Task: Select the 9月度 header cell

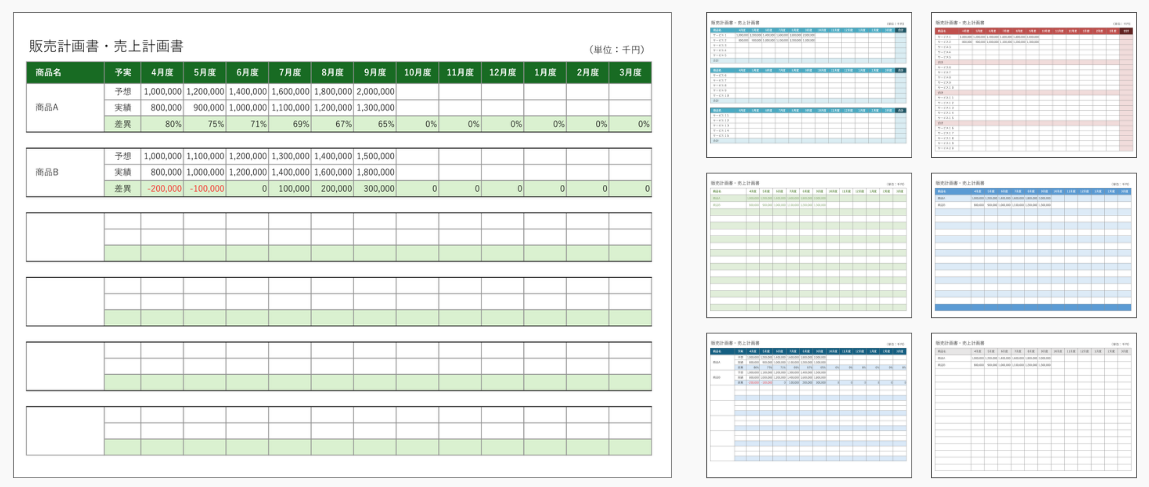Action: point(375,73)
